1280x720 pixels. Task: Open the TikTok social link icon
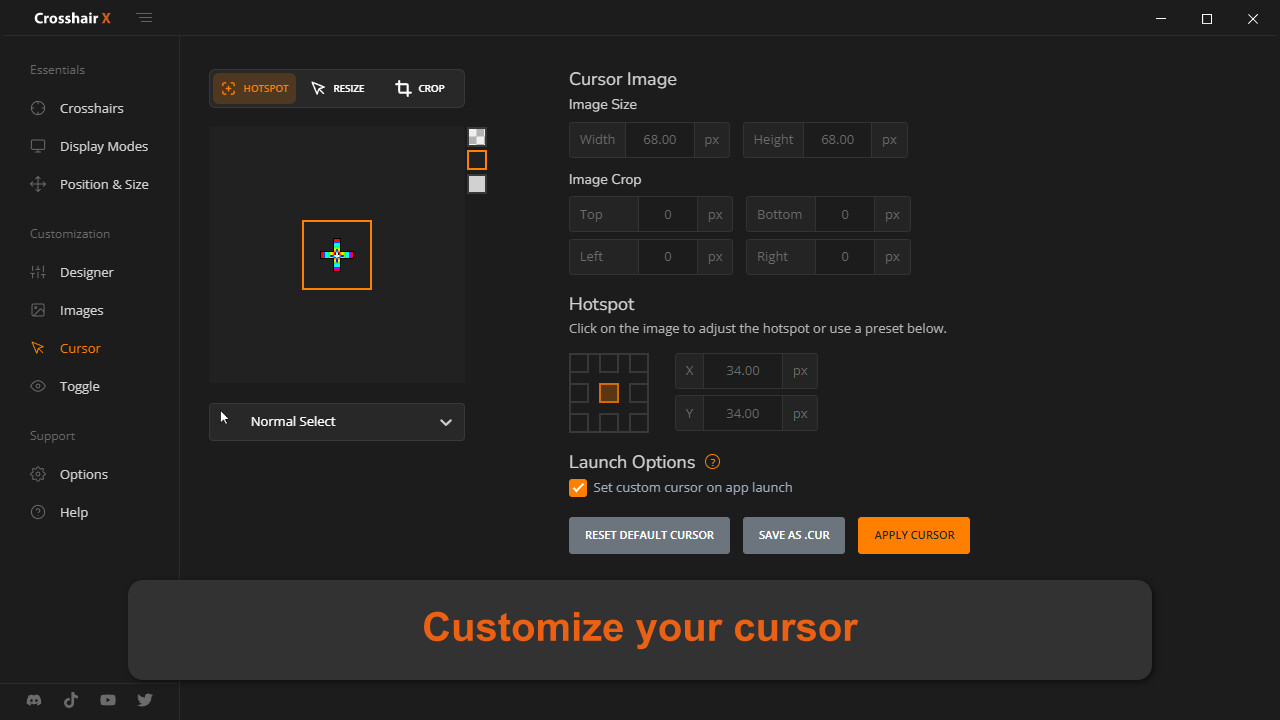(x=71, y=701)
